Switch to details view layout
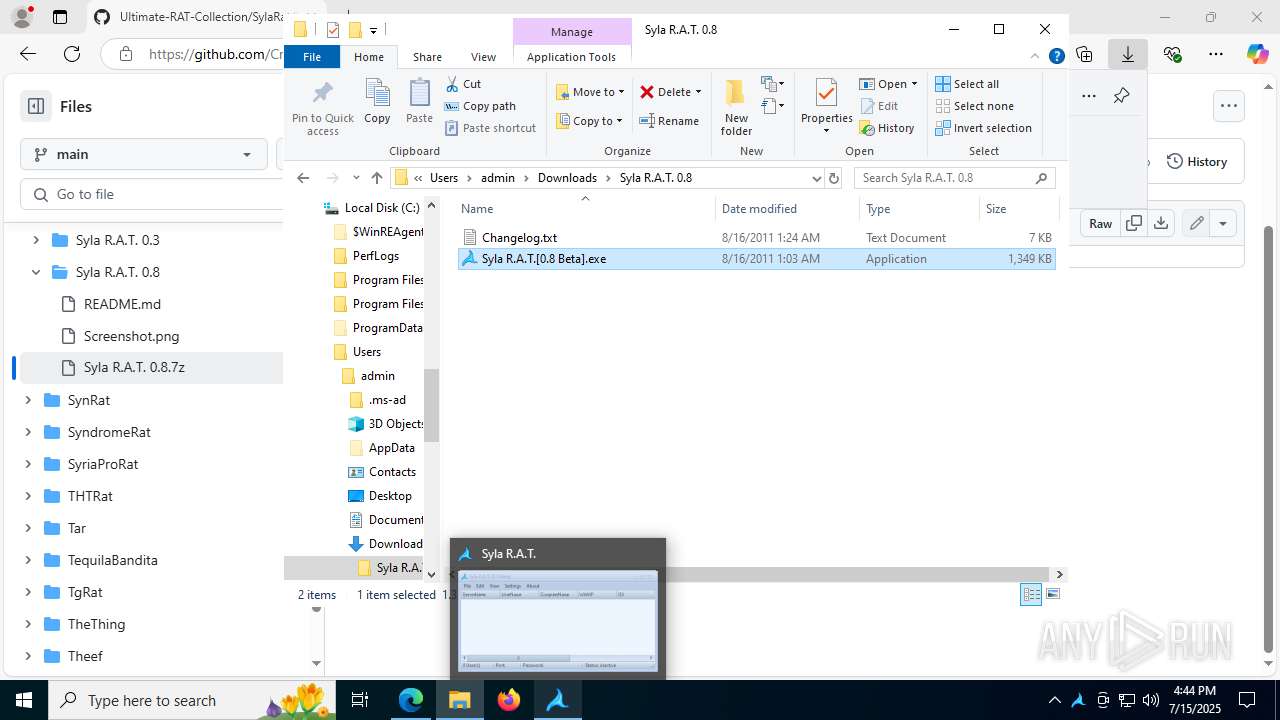1280x720 pixels. pyautogui.click(x=1031, y=594)
